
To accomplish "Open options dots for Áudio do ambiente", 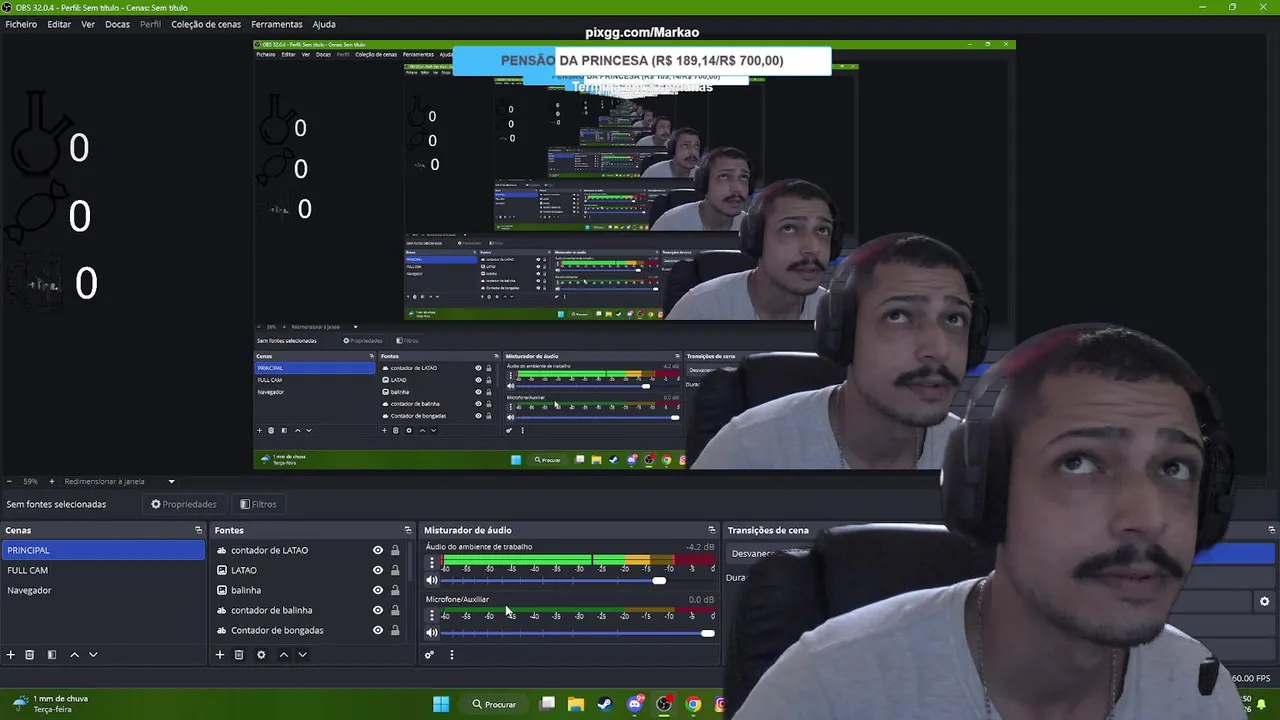I will [x=432, y=563].
